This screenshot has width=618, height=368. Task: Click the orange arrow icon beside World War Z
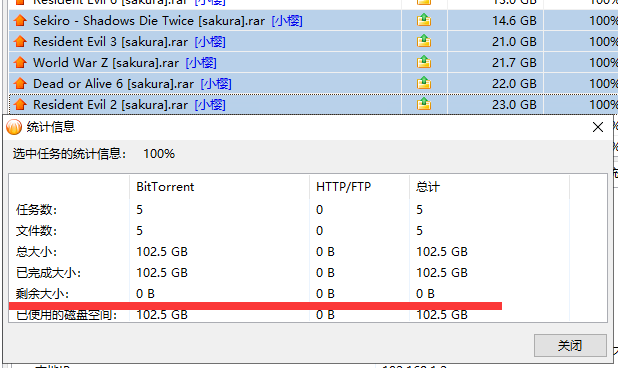20,62
